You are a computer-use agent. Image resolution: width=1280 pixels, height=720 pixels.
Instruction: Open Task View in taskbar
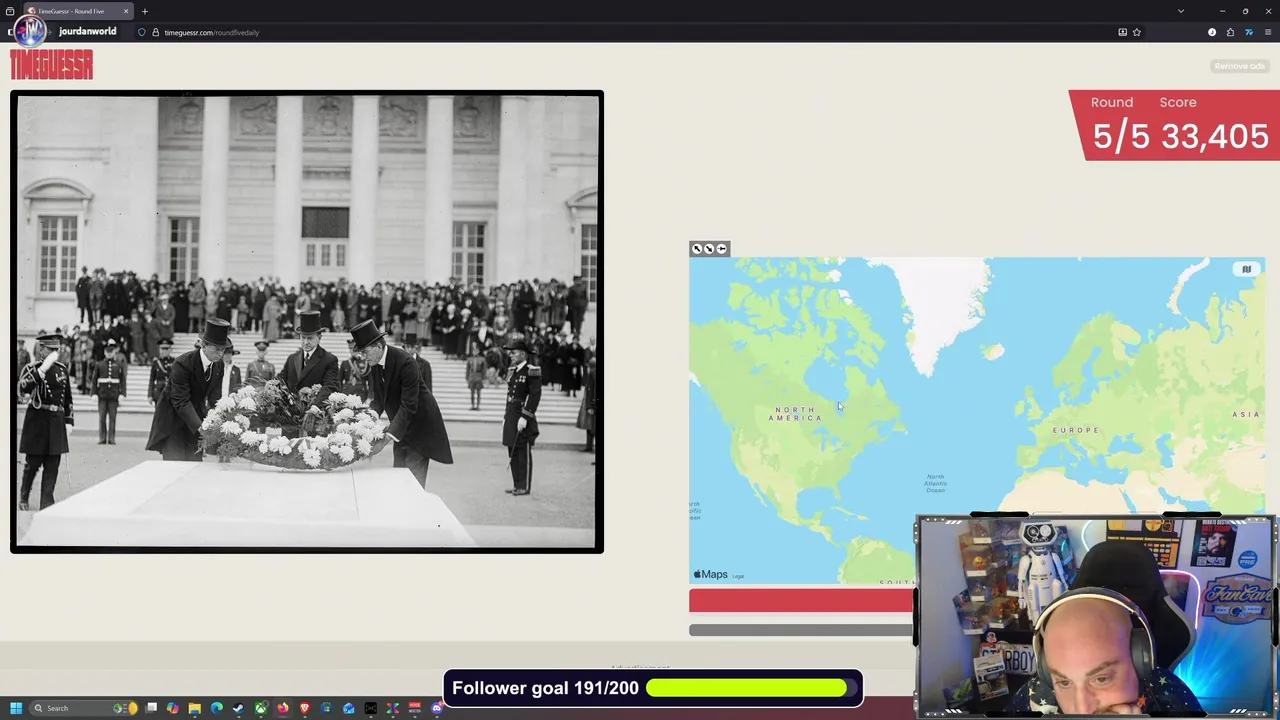coord(151,708)
